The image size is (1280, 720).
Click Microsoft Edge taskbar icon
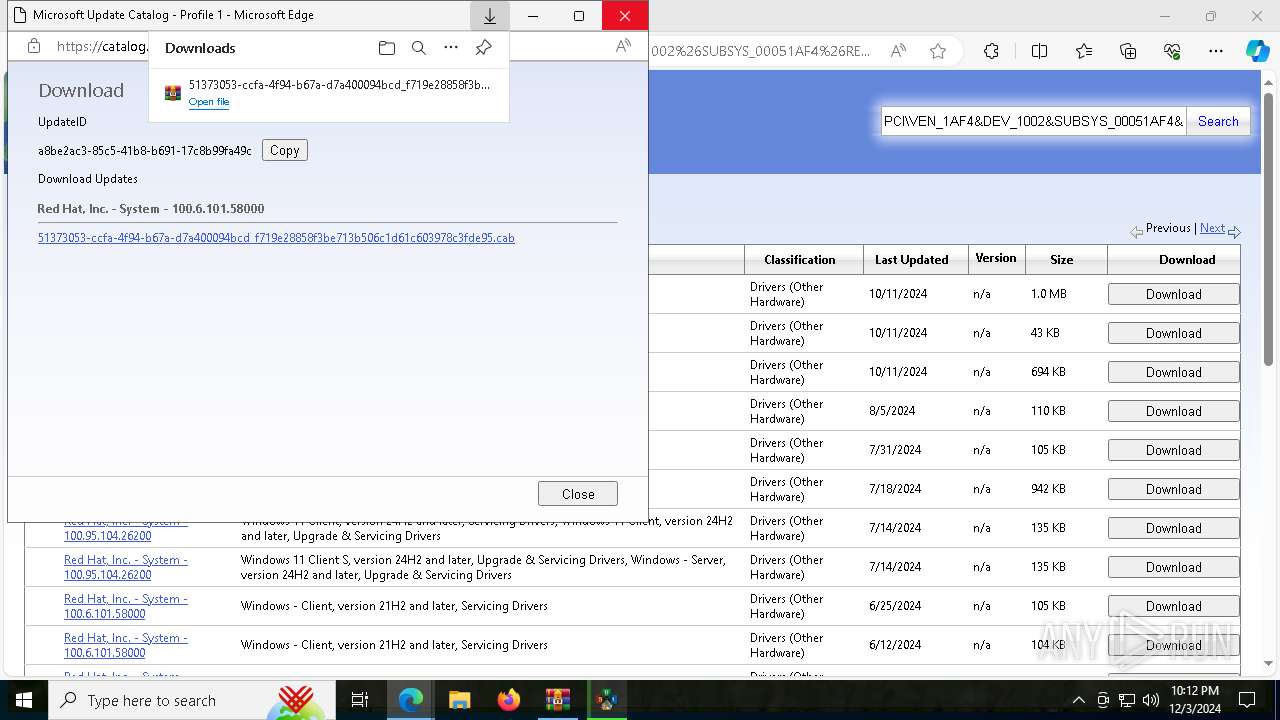411,700
